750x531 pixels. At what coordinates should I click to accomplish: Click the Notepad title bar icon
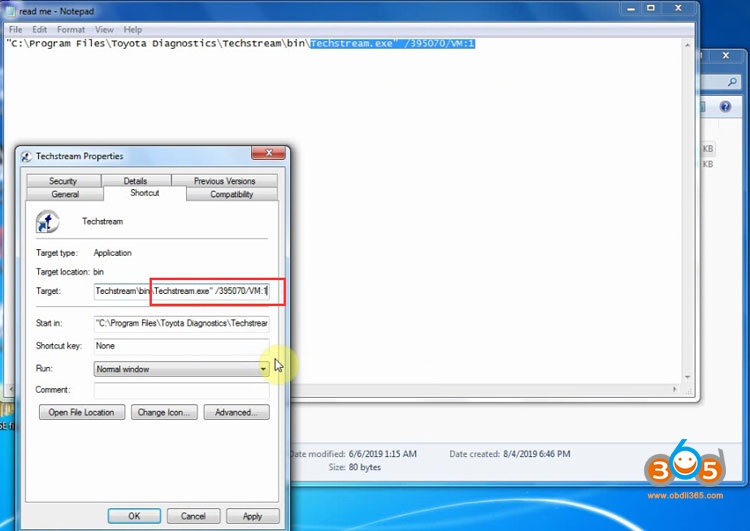coord(10,11)
